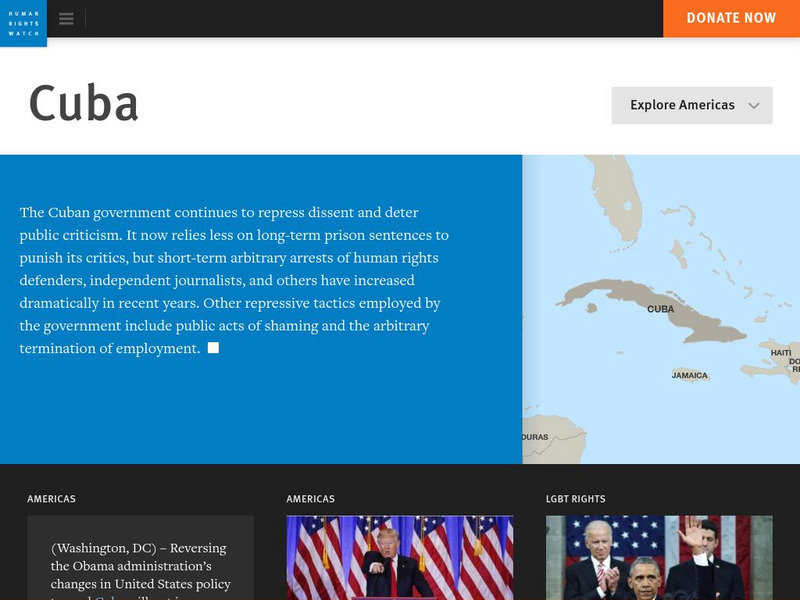This screenshot has width=800, height=600.
Task: Click the DONATE NOW button
Action: (731, 17)
